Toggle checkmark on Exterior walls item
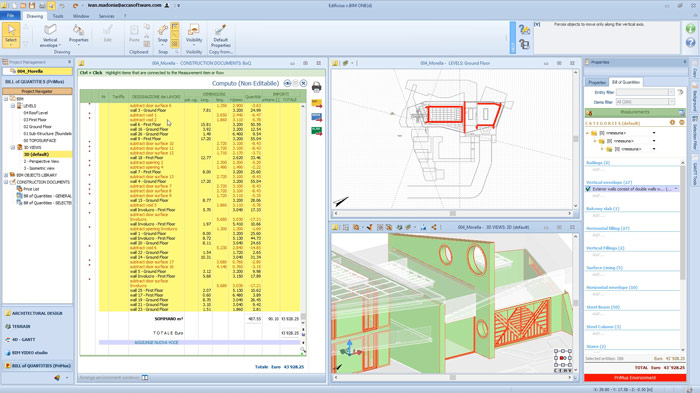Image resolution: width=700 pixels, height=393 pixels. (588, 189)
